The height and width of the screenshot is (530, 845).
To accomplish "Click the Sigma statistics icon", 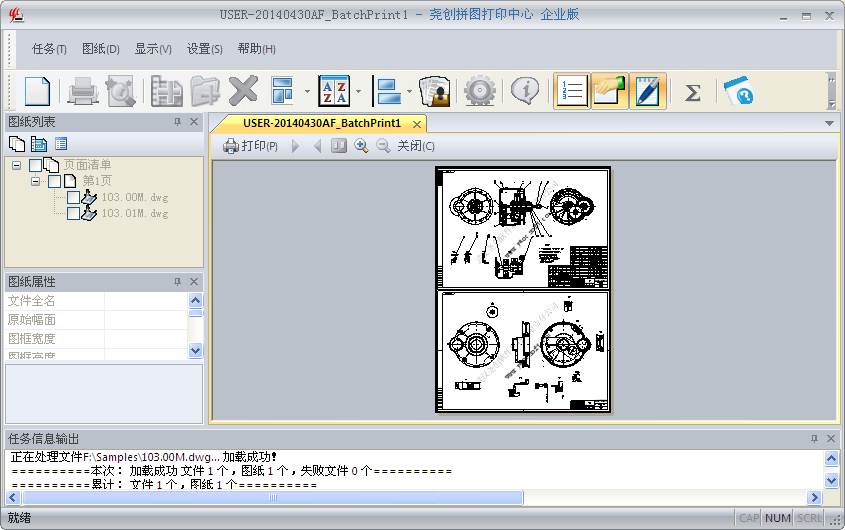I will (x=692, y=92).
